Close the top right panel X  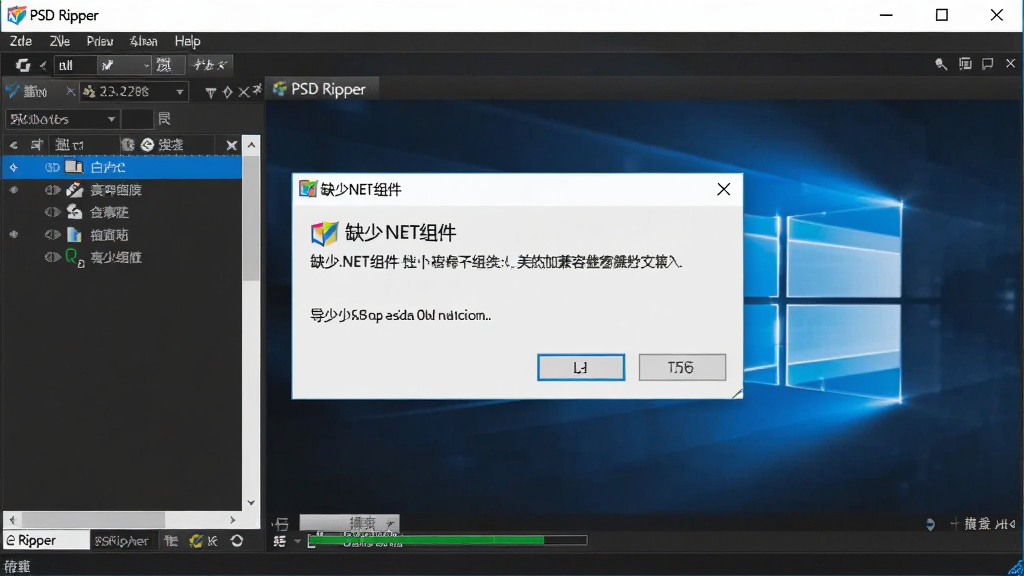click(1010, 63)
